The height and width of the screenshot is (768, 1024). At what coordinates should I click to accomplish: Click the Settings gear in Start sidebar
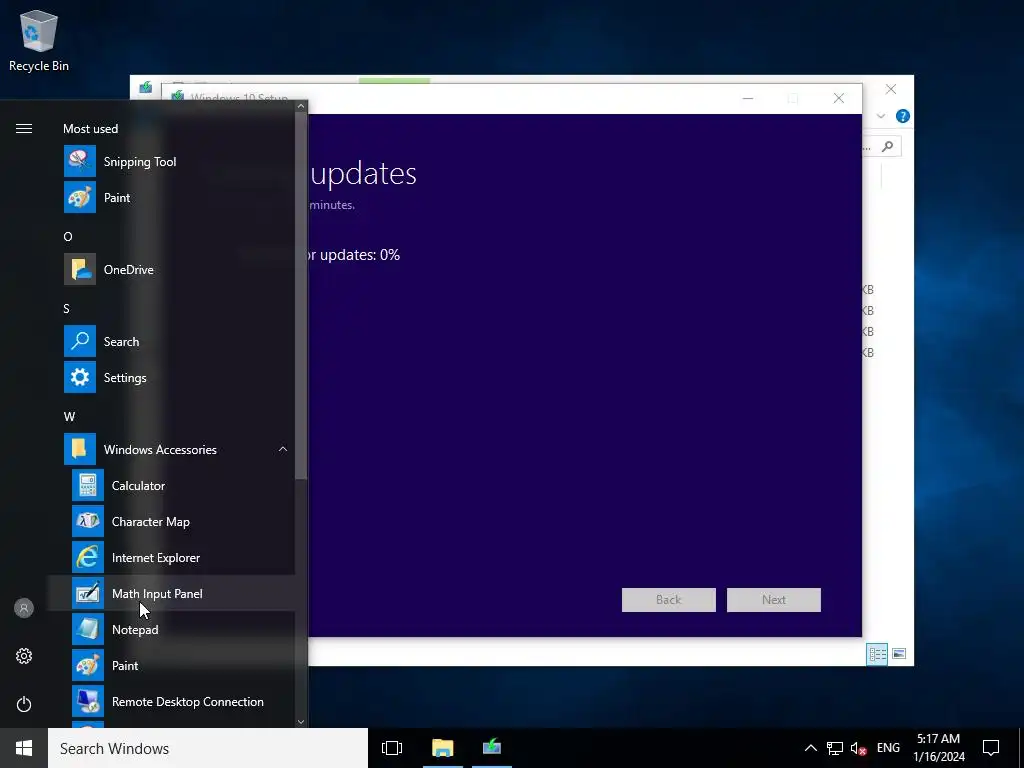24,656
